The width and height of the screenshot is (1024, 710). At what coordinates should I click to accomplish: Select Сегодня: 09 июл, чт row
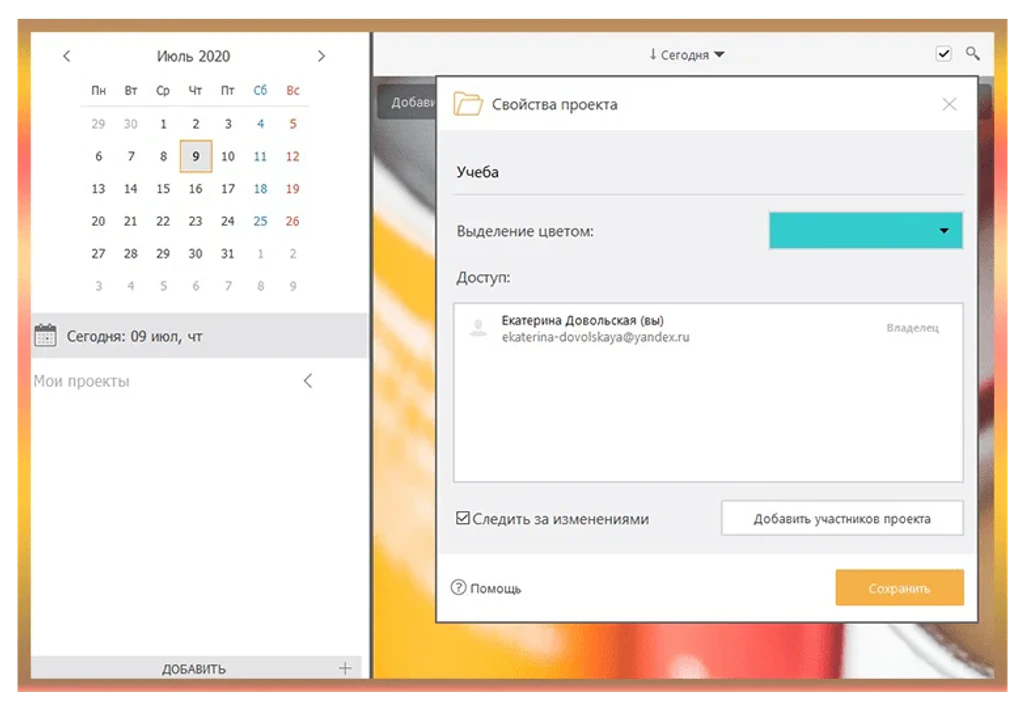[200, 336]
